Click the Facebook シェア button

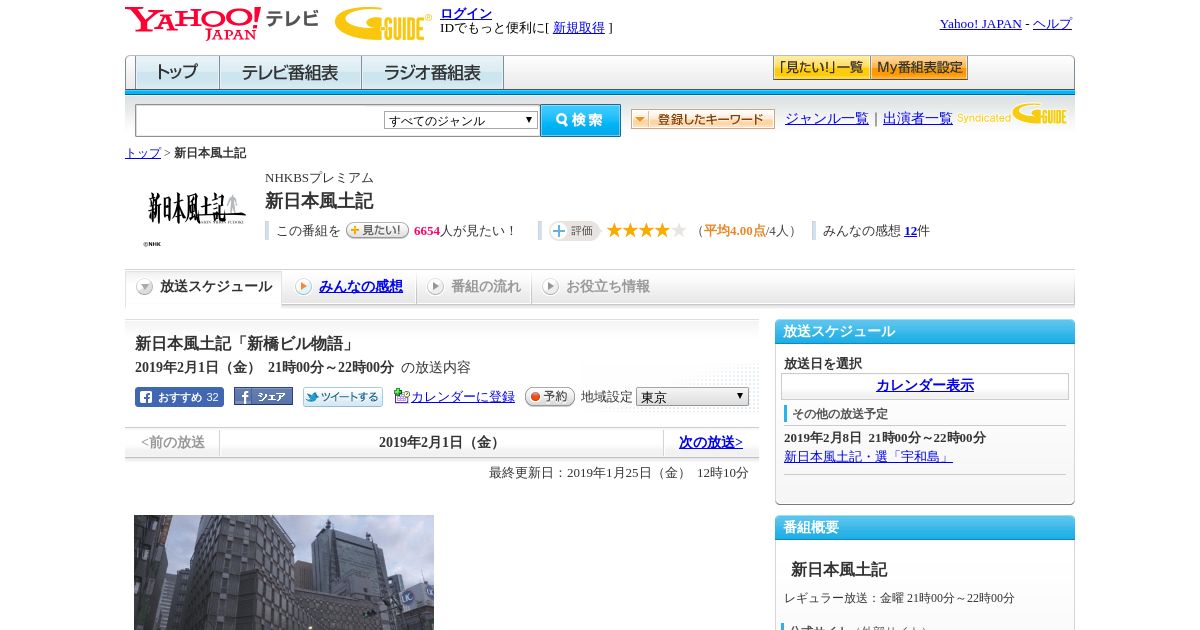point(263,396)
